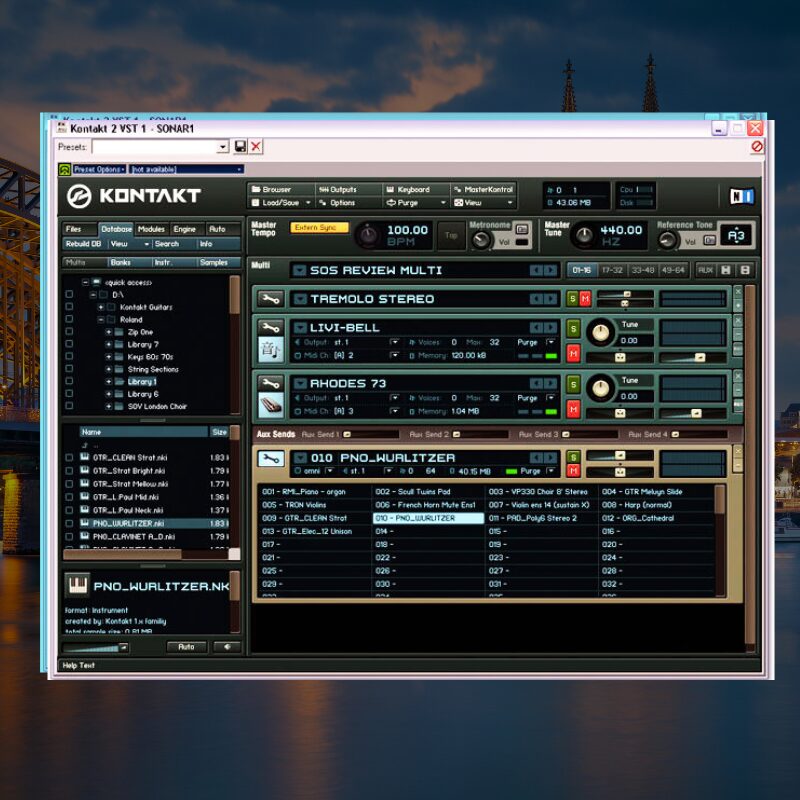Check the box next to Roland folder
This screenshot has height=800, width=800.
(x=69, y=319)
